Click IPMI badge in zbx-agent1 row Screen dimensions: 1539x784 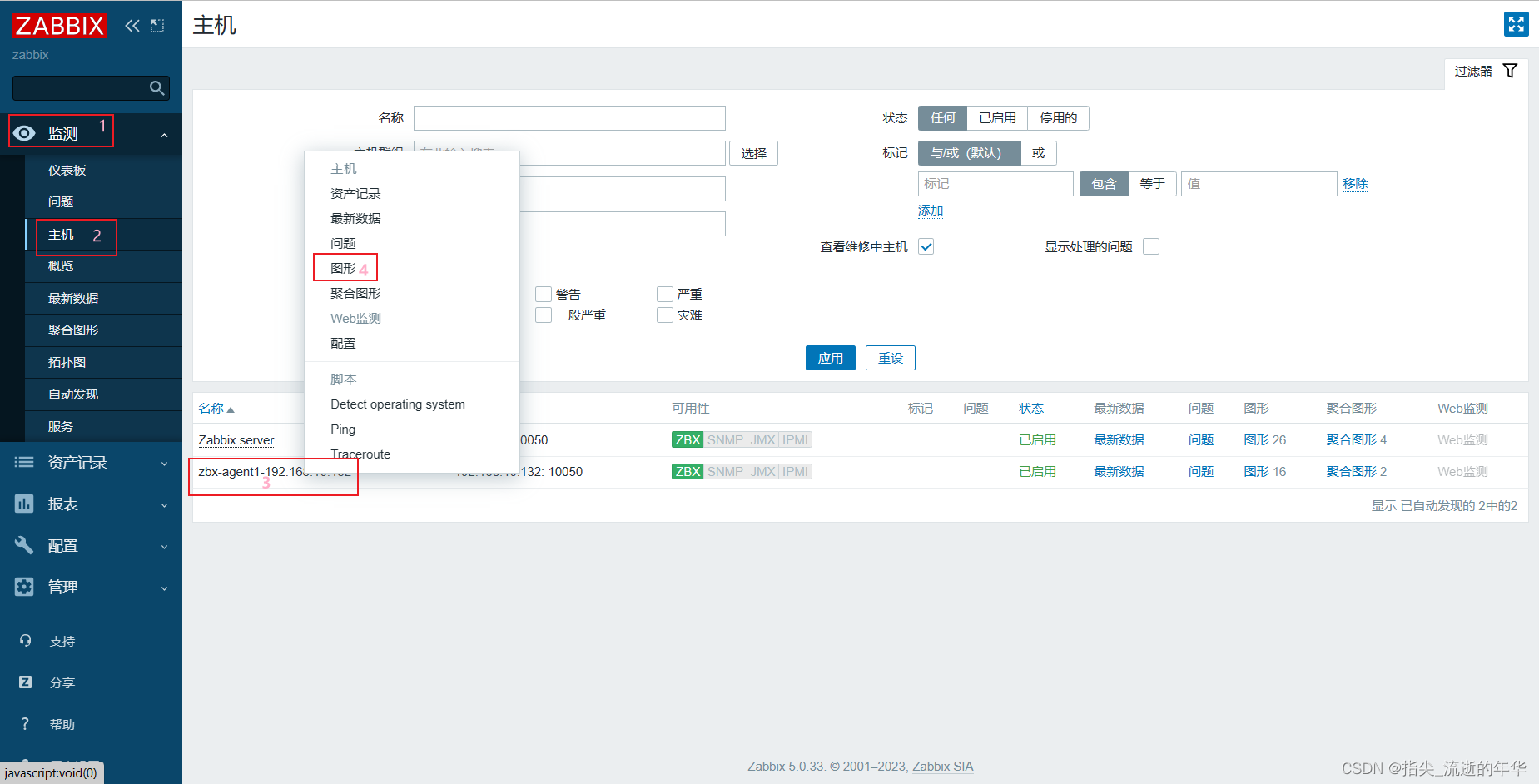pos(795,472)
